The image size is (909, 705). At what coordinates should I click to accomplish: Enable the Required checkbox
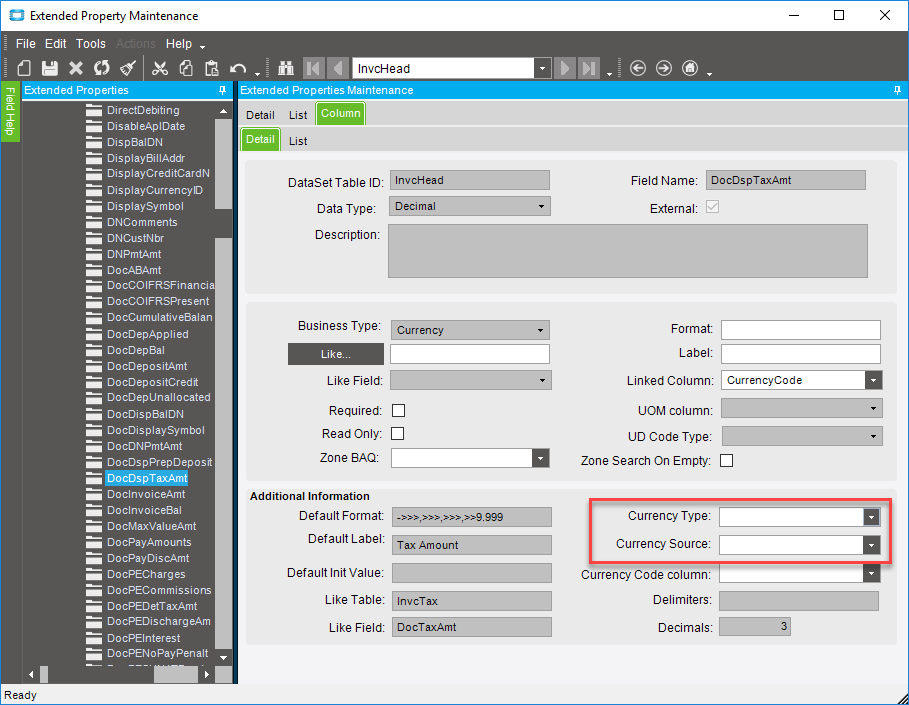[398, 411]
